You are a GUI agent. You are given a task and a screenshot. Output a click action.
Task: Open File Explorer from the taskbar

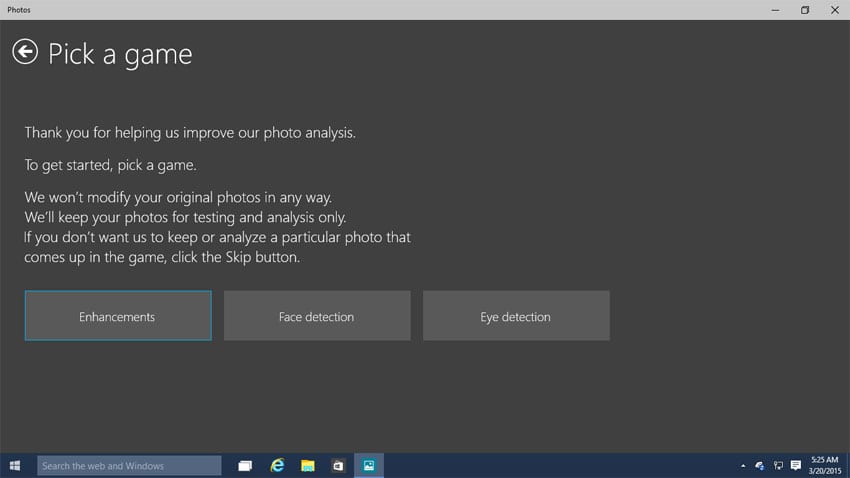(x=308, y=466)
